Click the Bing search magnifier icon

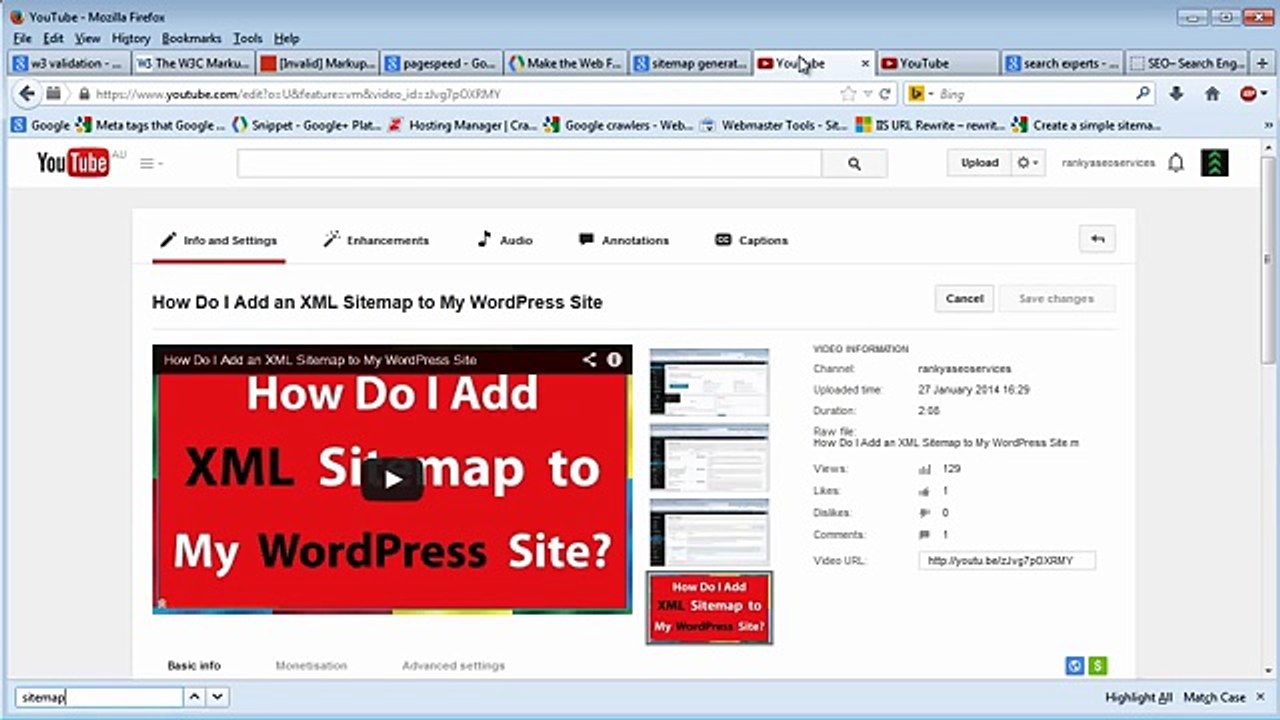pos(1143,94)
